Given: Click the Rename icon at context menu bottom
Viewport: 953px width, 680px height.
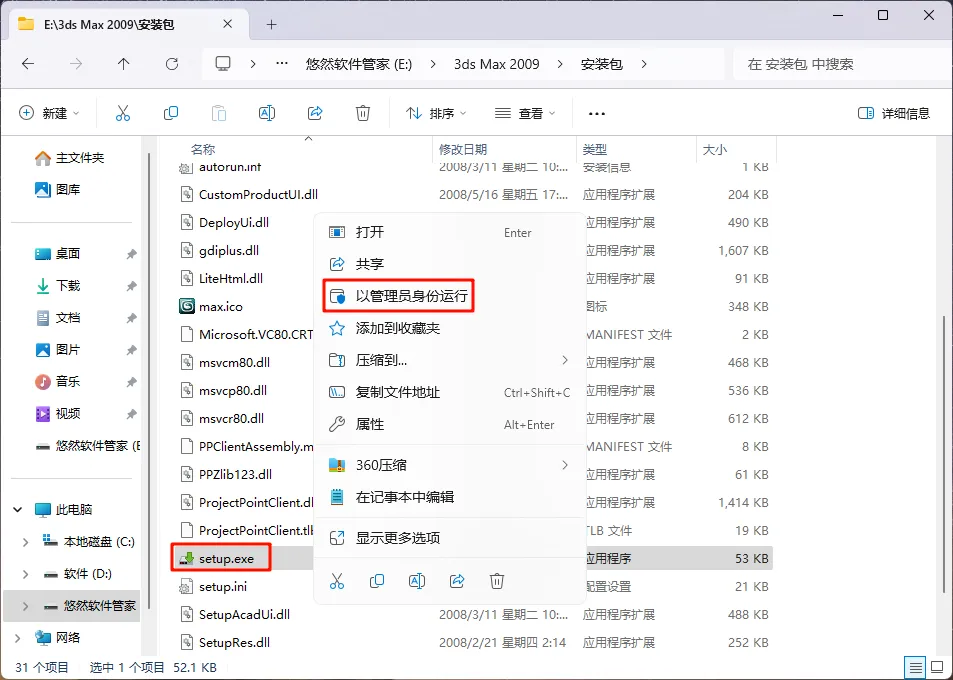Looking at the screenshot, I should [x=417, y=581].
